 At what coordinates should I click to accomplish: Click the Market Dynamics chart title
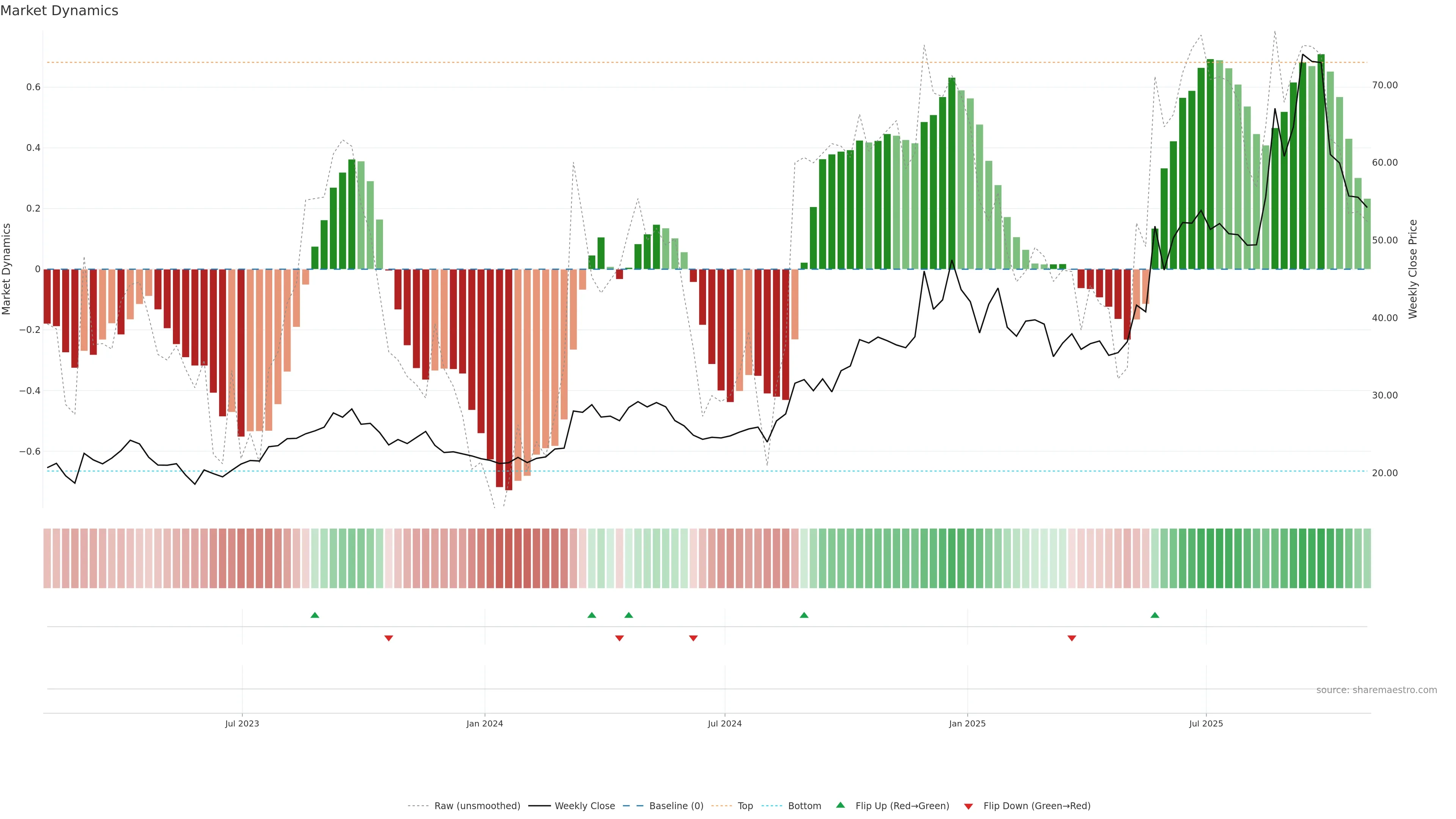point(60,11)
